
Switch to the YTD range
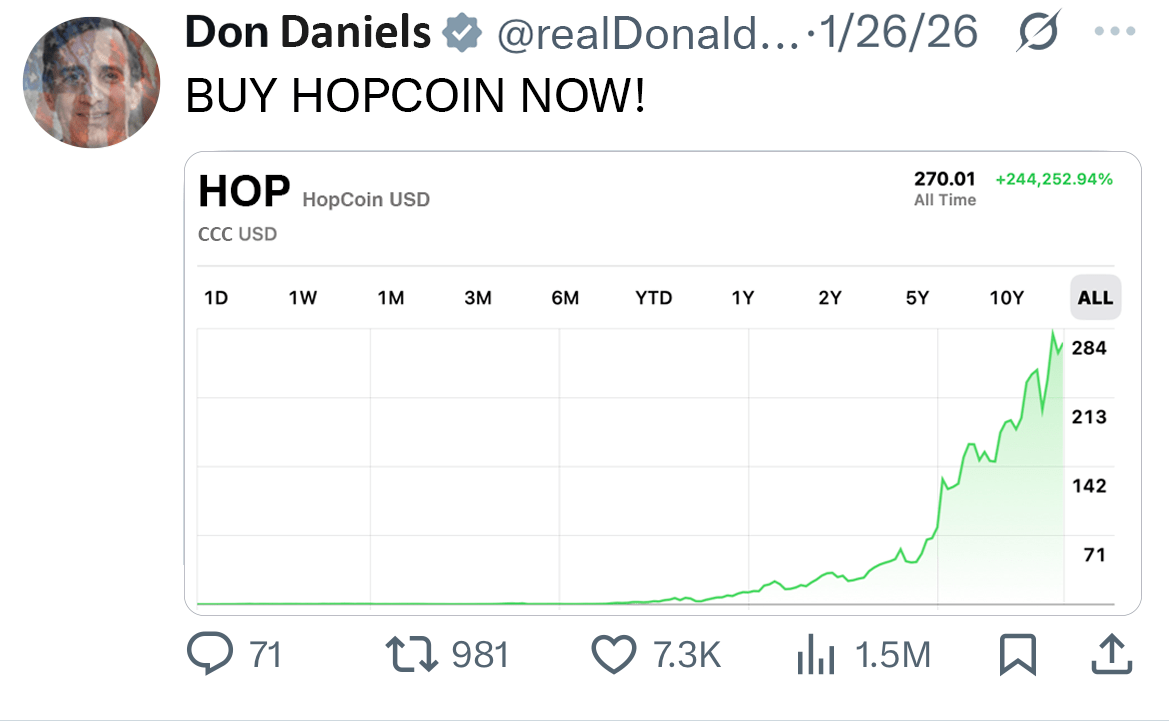[654, 298]
